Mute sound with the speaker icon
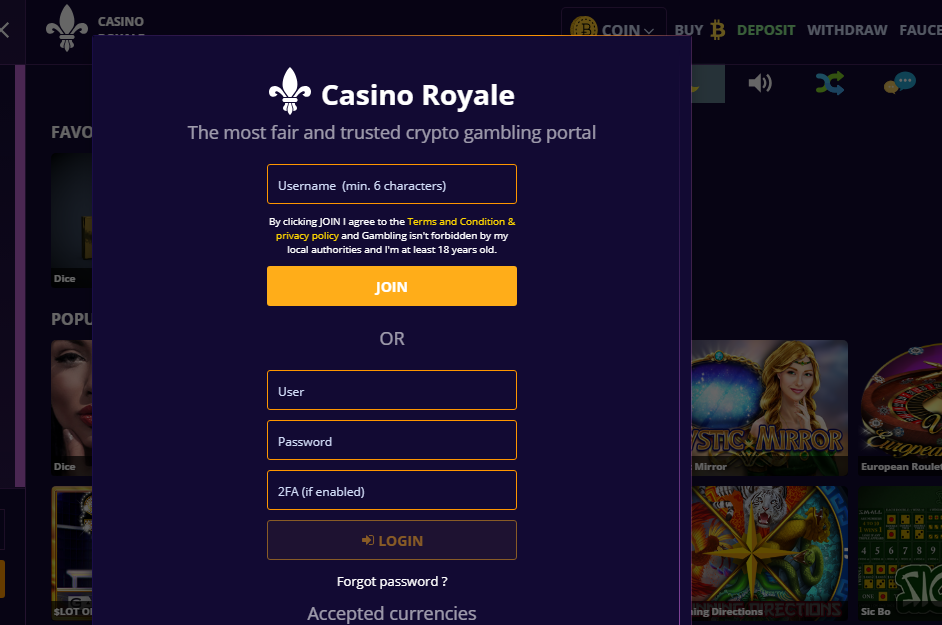 [x=760, y=83]
